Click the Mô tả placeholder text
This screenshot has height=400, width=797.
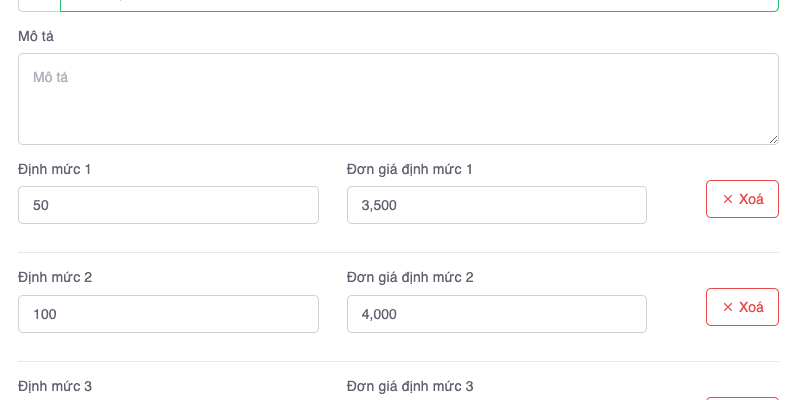(x=50, y=77)
